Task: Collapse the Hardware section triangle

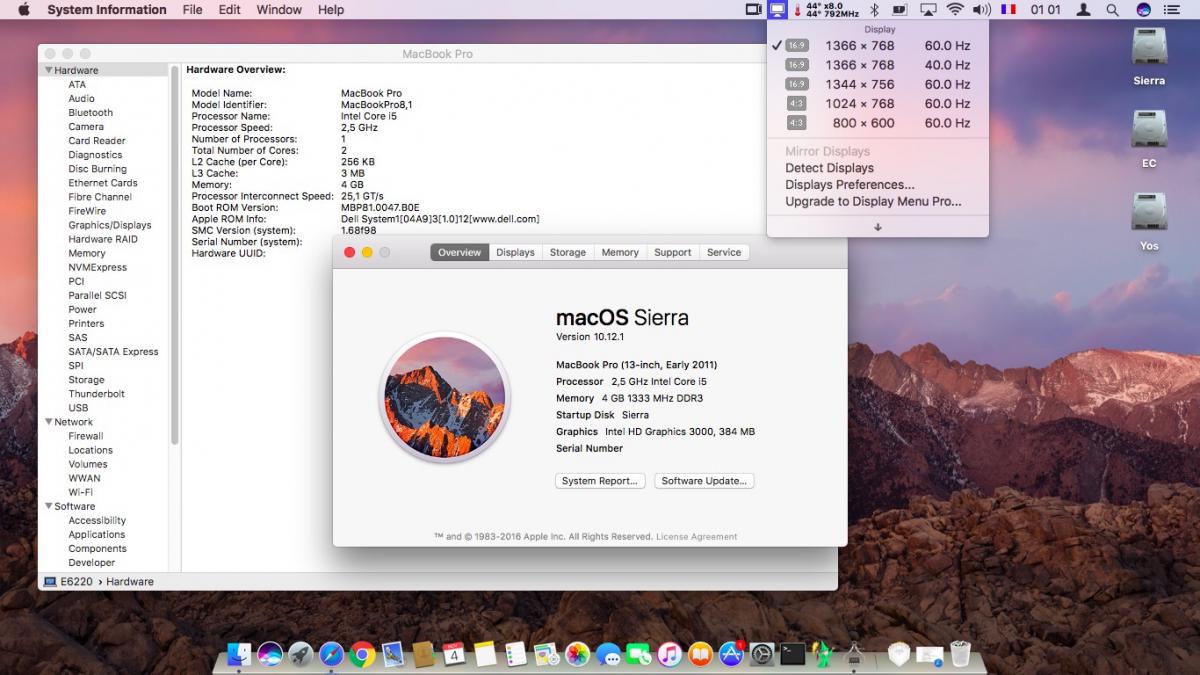Action: click(x=48, y=70)
